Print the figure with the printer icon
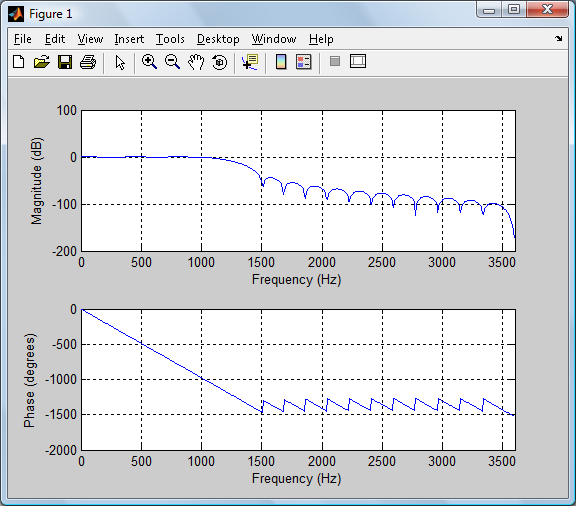The width and height of the screenshot is (576, 506). [88, 62]
